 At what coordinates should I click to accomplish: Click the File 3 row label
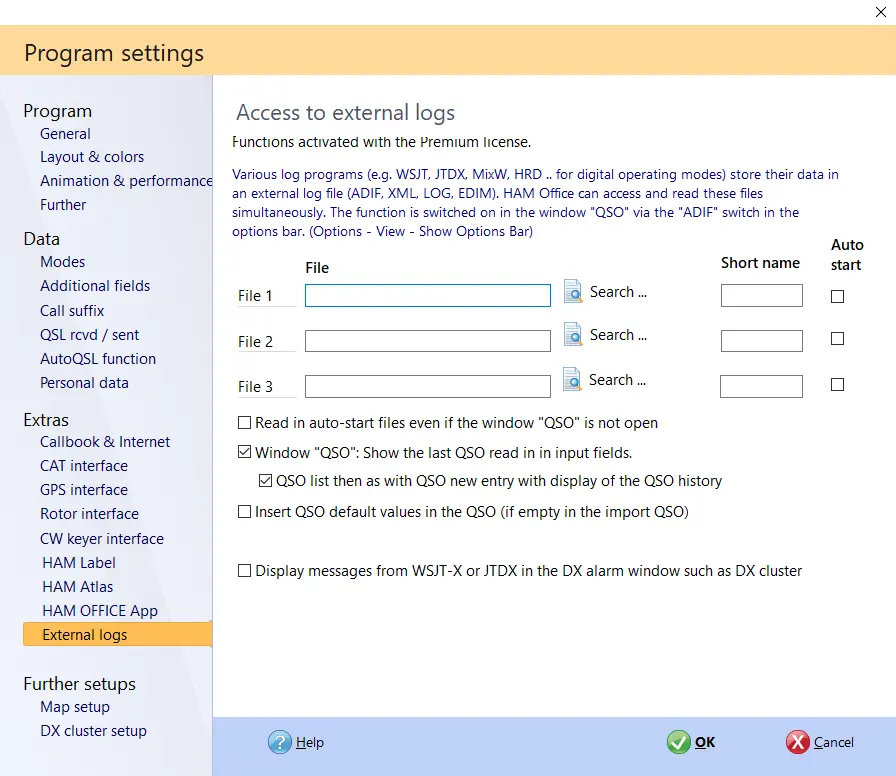click(x=255, y=387)
